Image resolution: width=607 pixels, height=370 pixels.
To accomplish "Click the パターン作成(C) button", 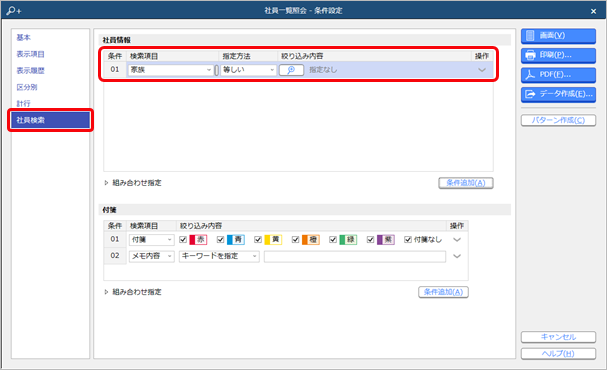I will (558, 120).
